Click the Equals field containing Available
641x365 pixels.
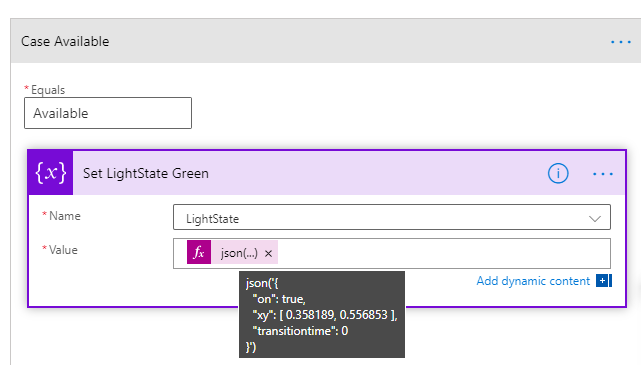coord(108,113)
